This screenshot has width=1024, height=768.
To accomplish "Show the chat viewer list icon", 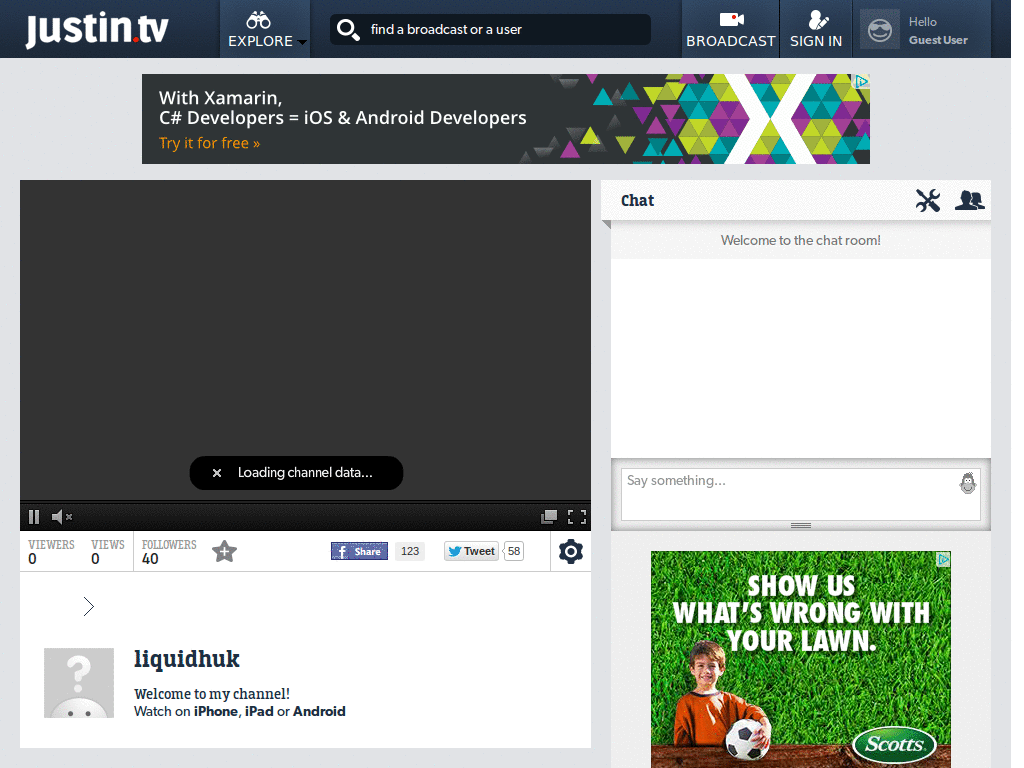I will coord(969,200).
